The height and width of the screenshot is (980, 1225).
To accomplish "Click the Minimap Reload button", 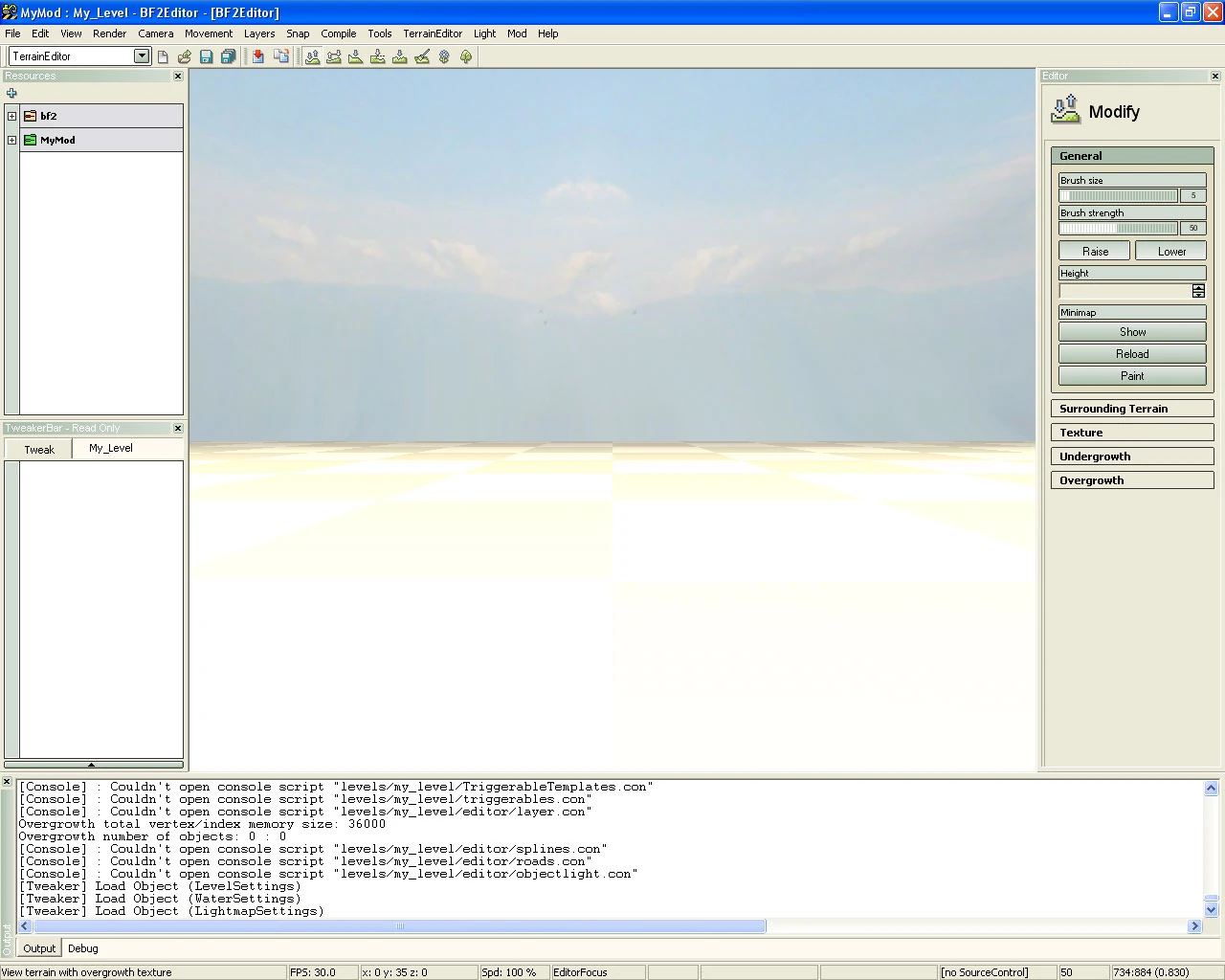I will click(1132, 354).
